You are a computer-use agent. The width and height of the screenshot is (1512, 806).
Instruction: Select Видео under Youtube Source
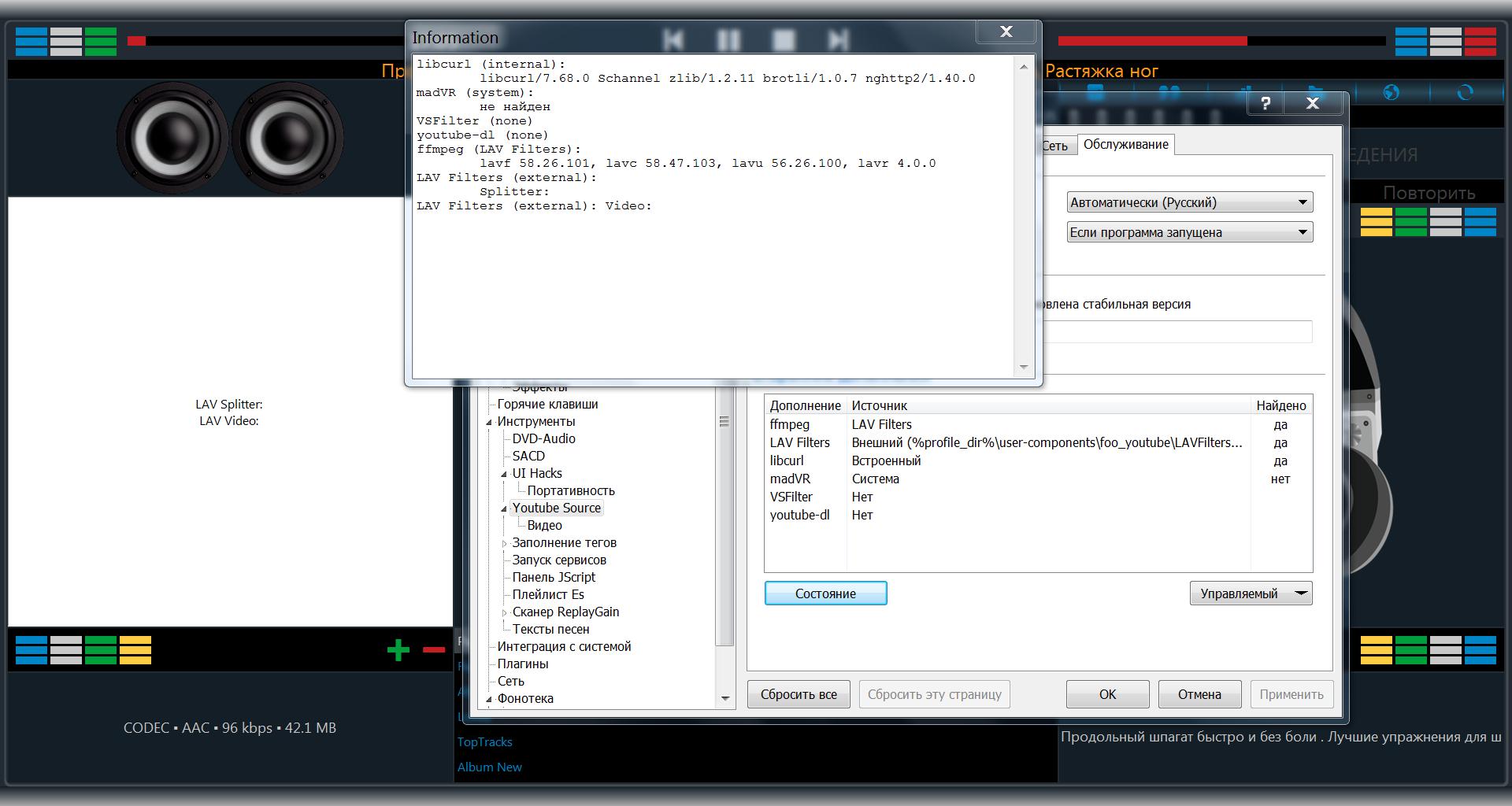tap(544, 526)
